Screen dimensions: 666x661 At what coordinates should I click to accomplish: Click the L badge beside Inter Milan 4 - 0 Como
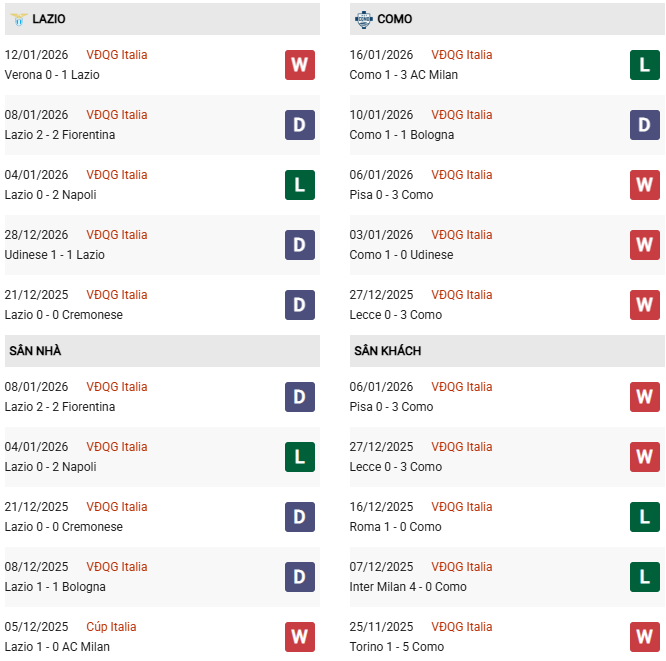coord(645,577)
